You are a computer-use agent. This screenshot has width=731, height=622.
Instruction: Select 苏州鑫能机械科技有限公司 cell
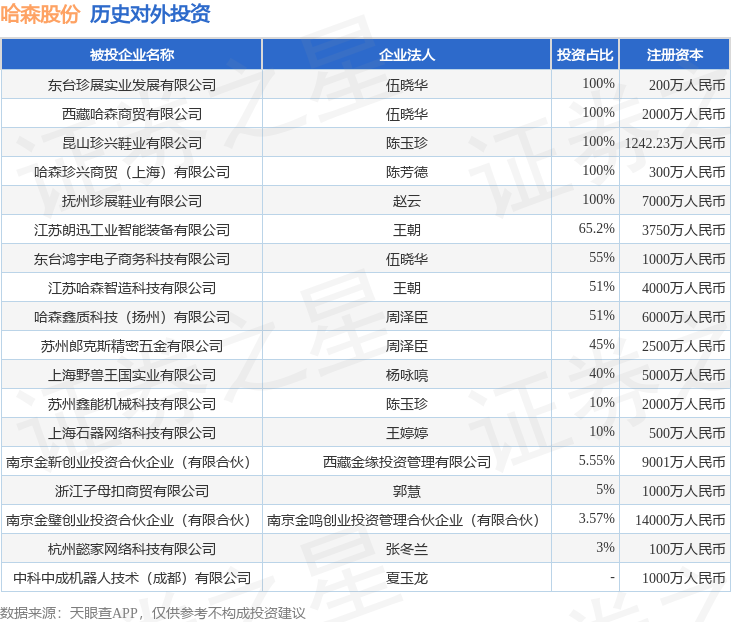pyautogui.click(x=132, y=404)
